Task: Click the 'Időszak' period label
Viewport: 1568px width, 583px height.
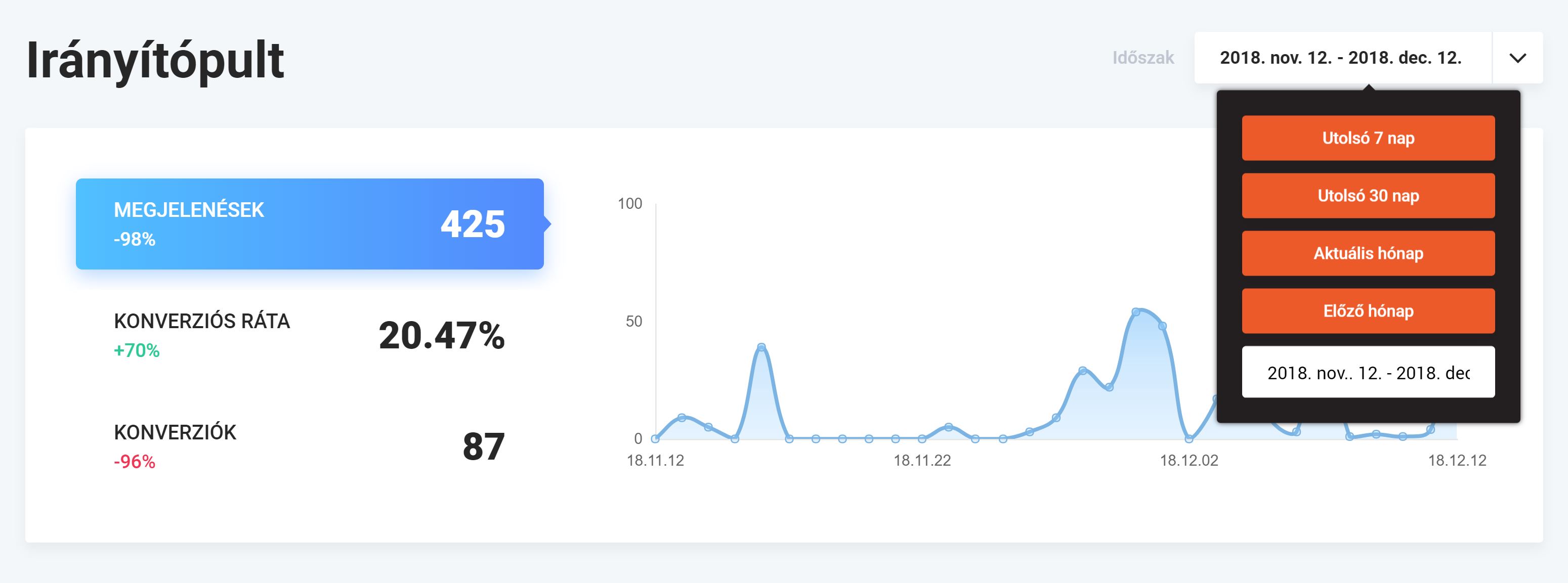Action: (1142, 58)
